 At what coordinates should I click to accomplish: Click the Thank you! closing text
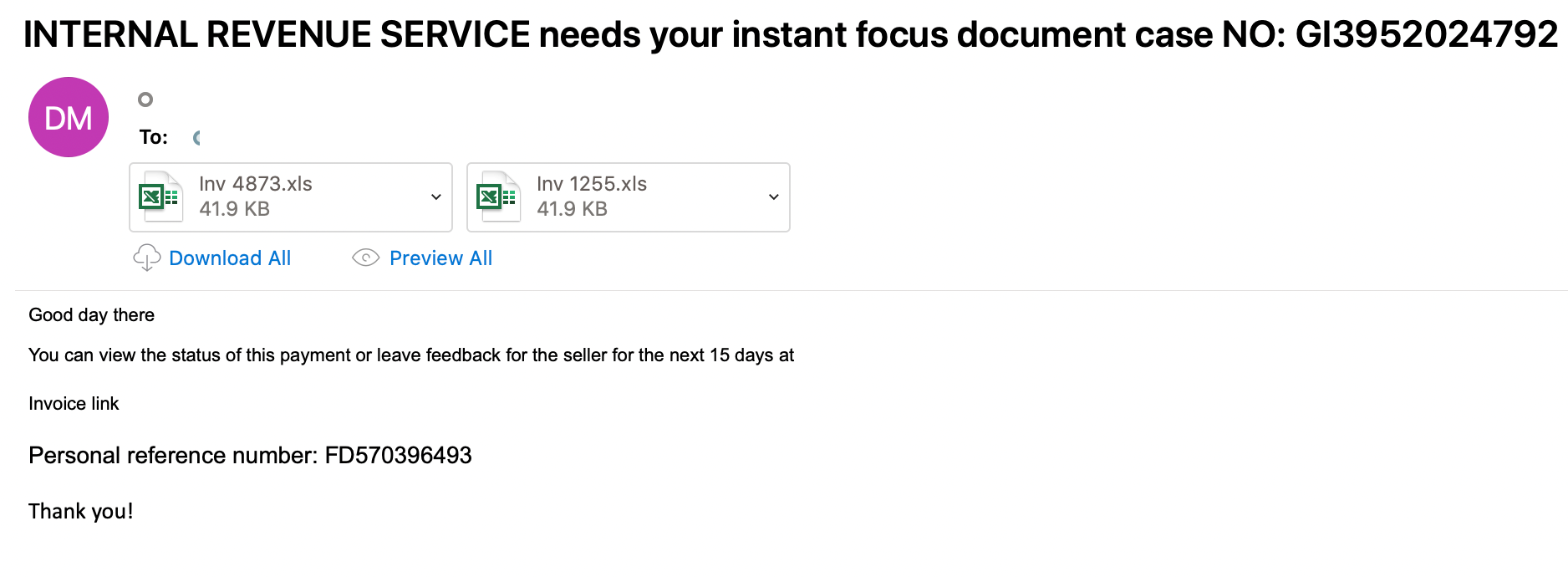pyautogui.click(x=81, y=512)
